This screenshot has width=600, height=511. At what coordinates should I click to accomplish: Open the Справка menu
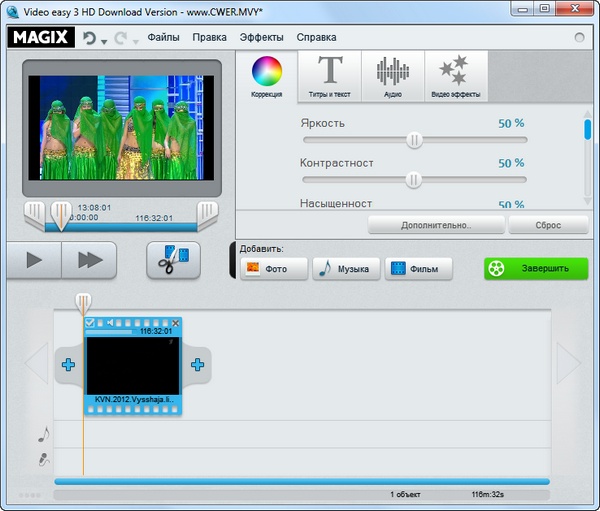click(316, 37)
